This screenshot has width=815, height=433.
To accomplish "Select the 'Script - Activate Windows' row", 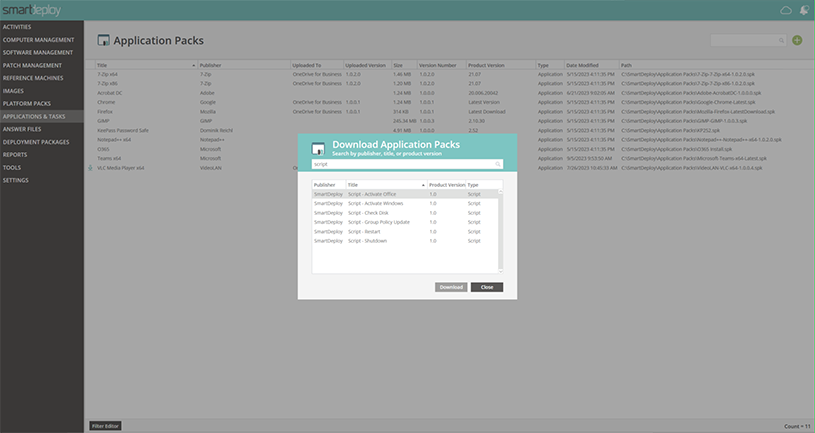I will click(x=405, y=204).
